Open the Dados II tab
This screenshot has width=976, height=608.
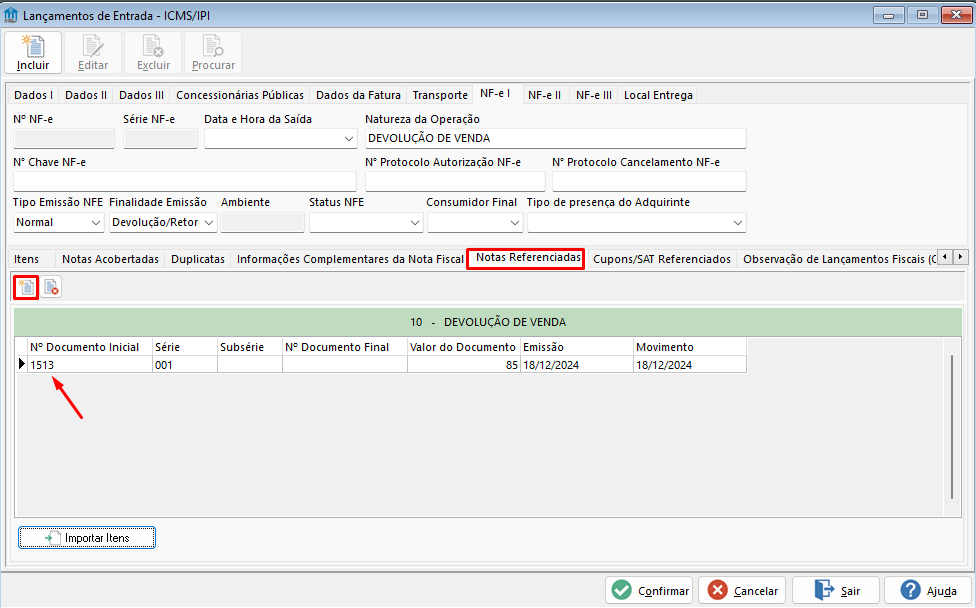86,95
